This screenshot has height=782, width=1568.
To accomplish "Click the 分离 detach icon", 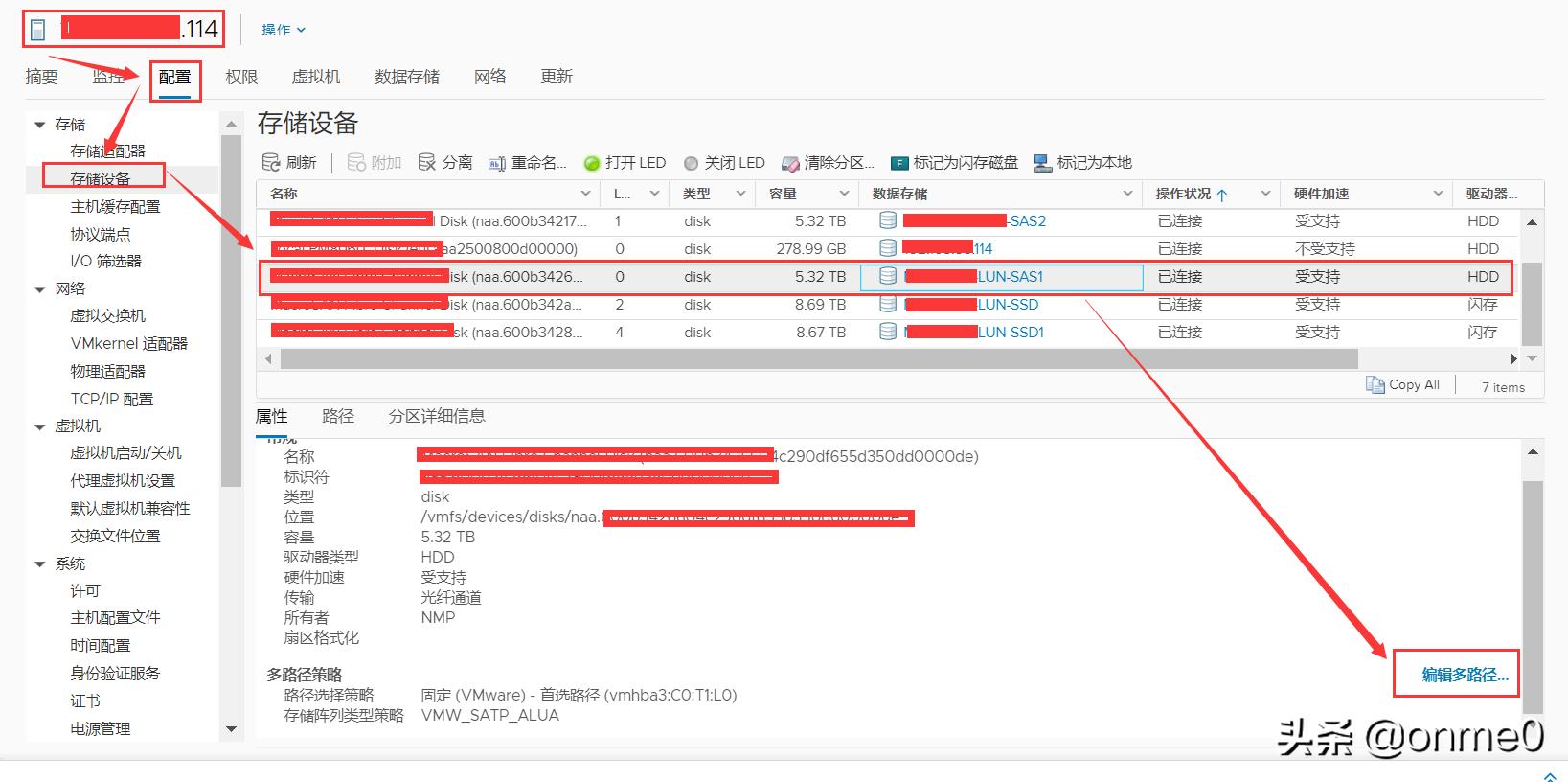I will [x=427, y=162].
